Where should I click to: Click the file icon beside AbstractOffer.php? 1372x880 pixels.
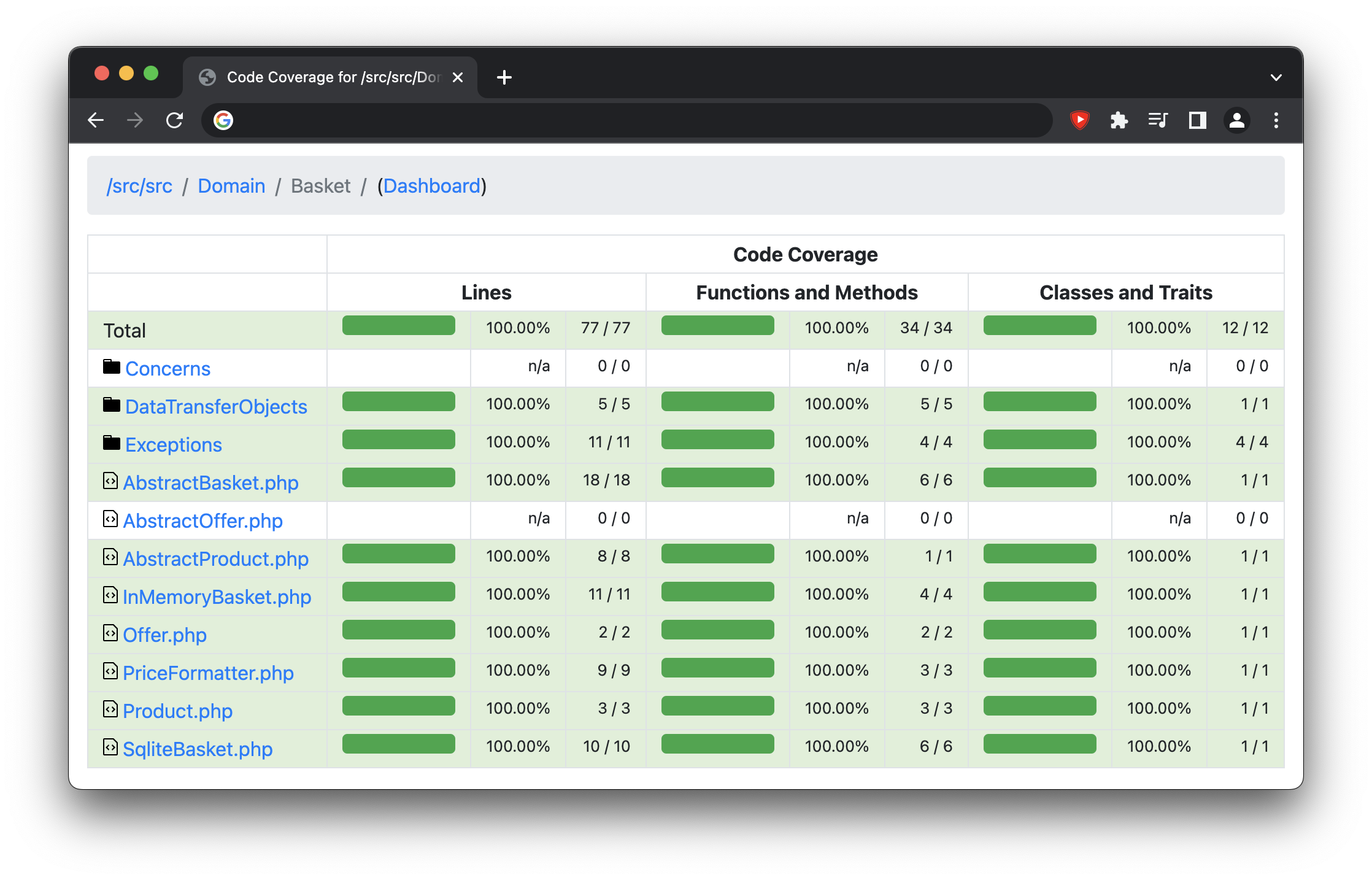pos(110,519)
